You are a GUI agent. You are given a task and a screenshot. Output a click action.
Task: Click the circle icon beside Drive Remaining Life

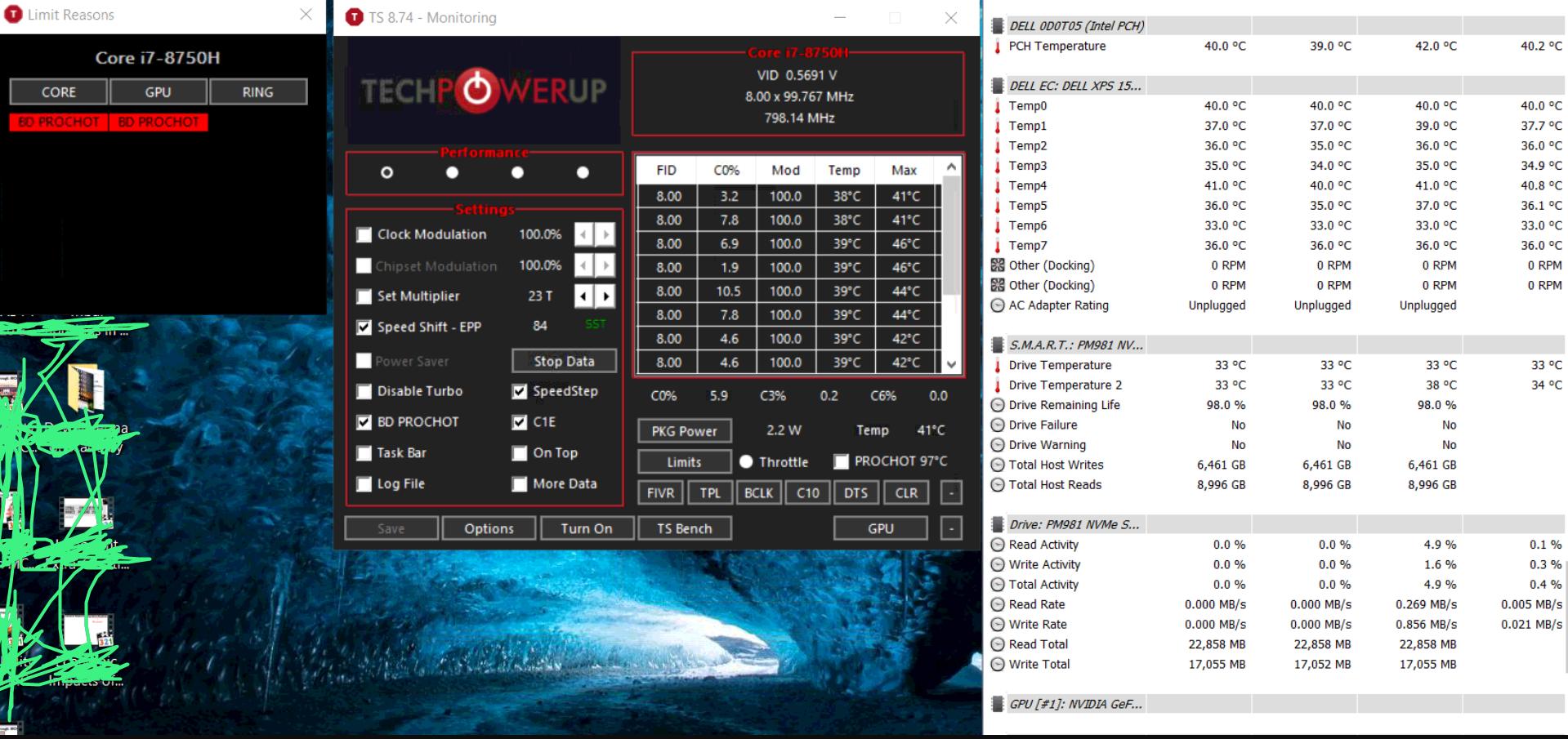tap(998, 405)
